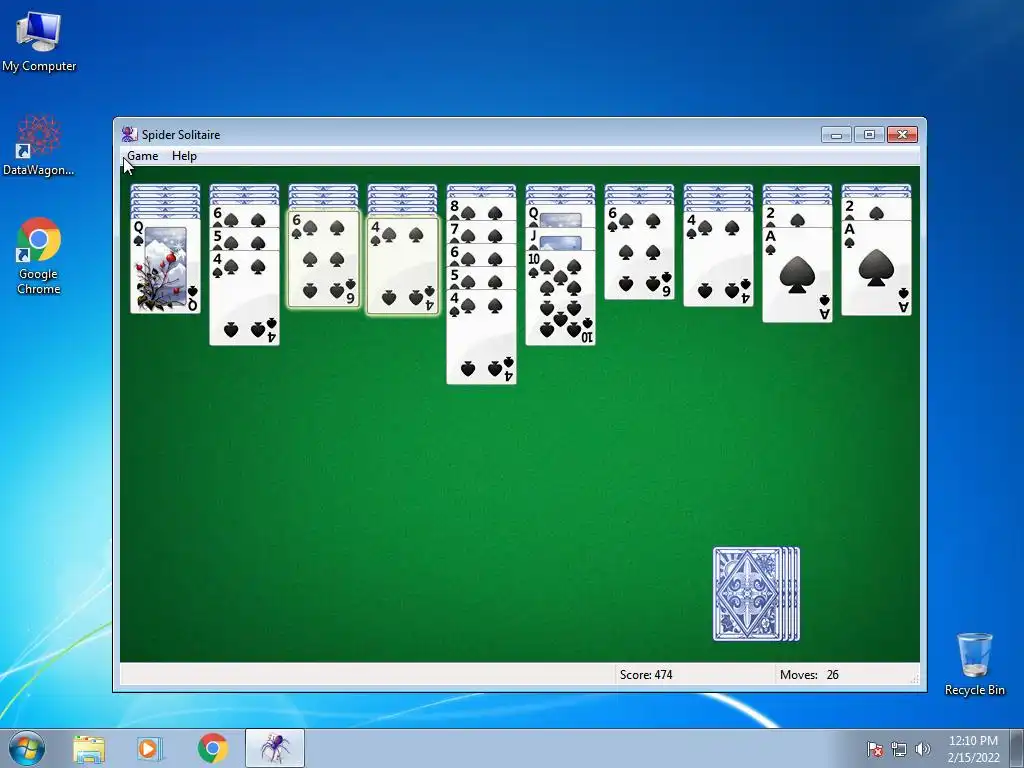Click the Show desktop button
The height and width of the screenshot is (768, 1024).
1017,749
